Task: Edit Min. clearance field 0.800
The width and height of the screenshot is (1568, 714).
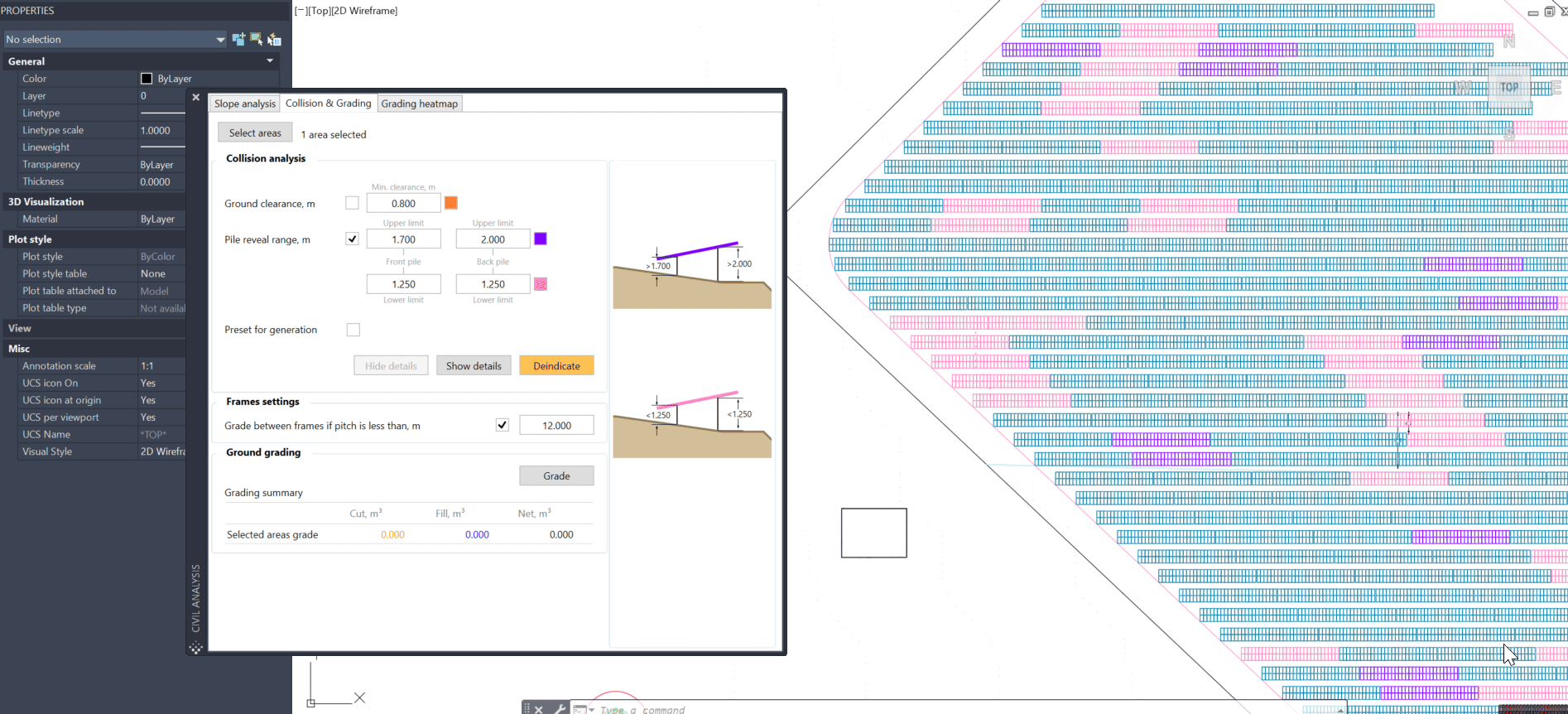Action: pos(403,203)
